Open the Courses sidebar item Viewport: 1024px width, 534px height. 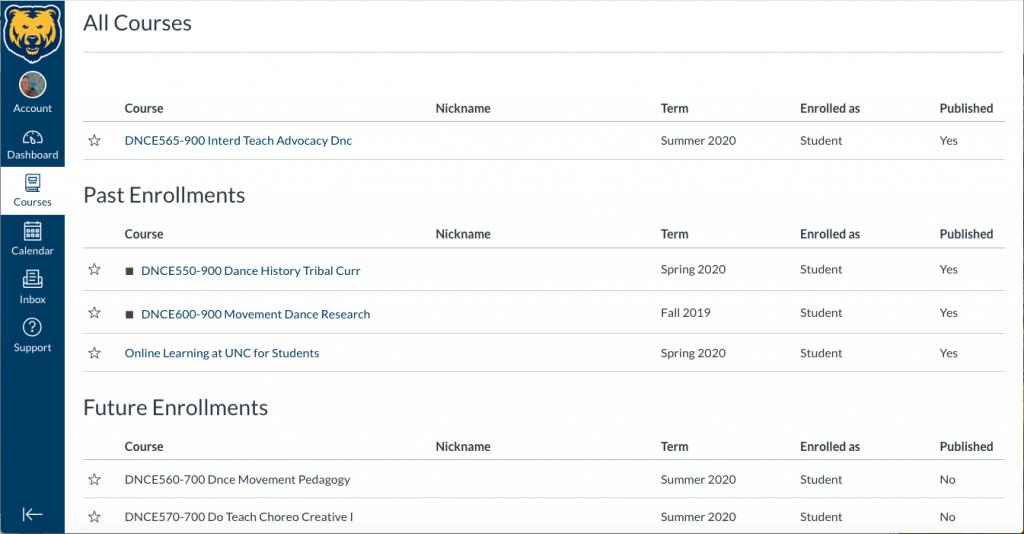point(33,191)
